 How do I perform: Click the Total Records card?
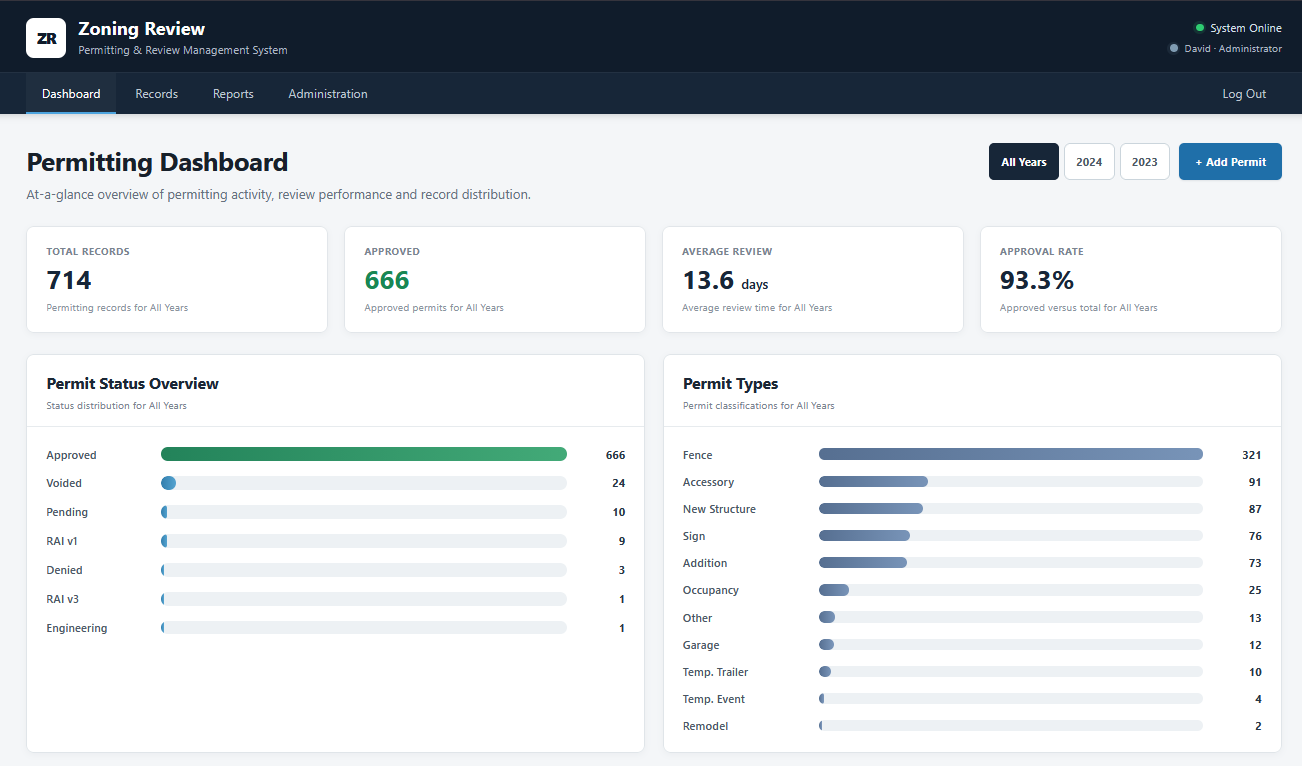[x=177, y=279]
